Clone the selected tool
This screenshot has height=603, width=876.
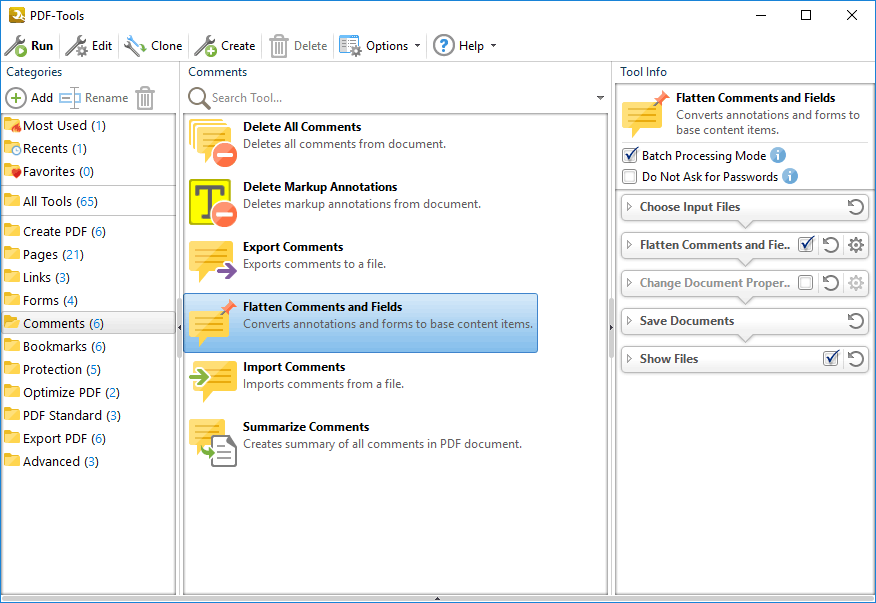coord(153,46)
